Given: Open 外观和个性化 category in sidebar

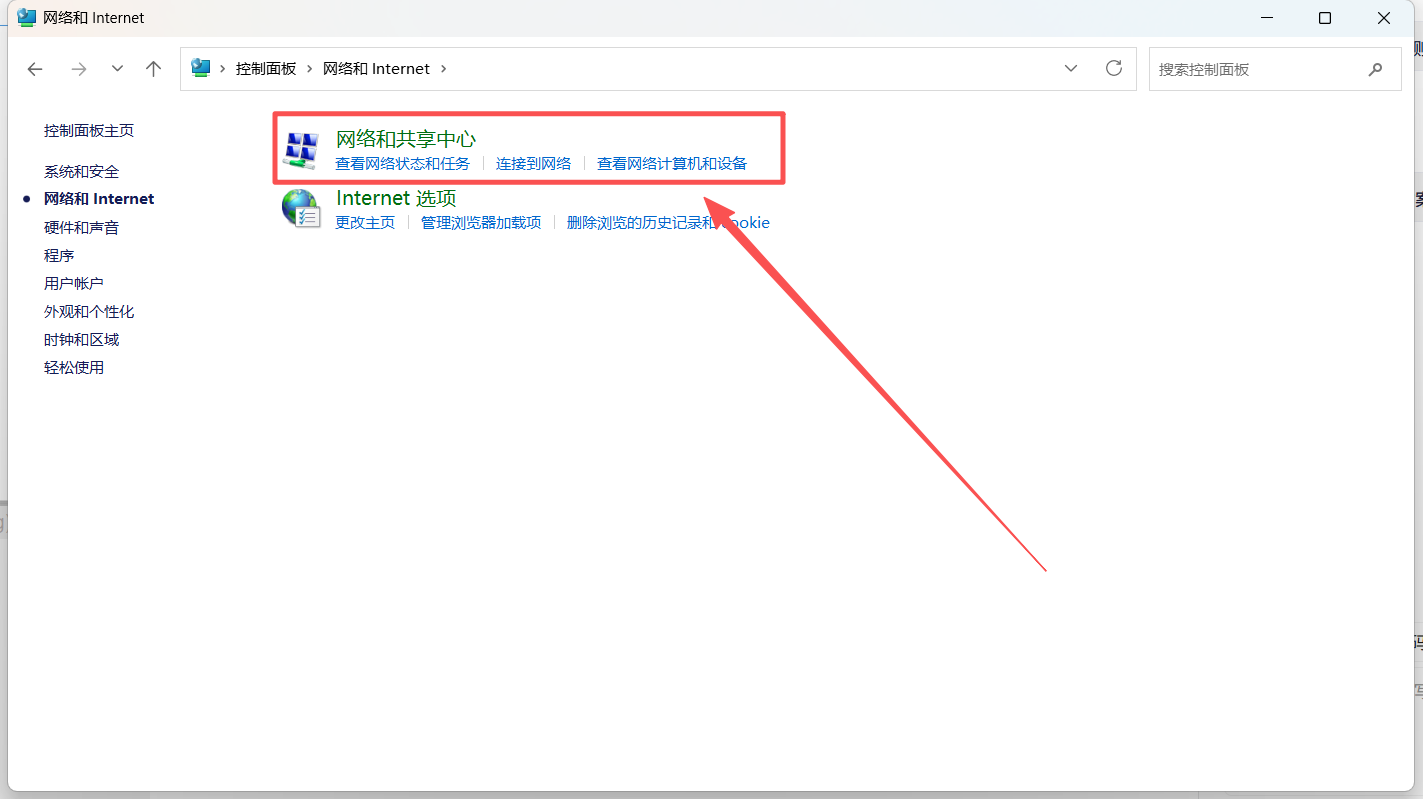Looking at the screenshot, I should (x=89, y=312).
